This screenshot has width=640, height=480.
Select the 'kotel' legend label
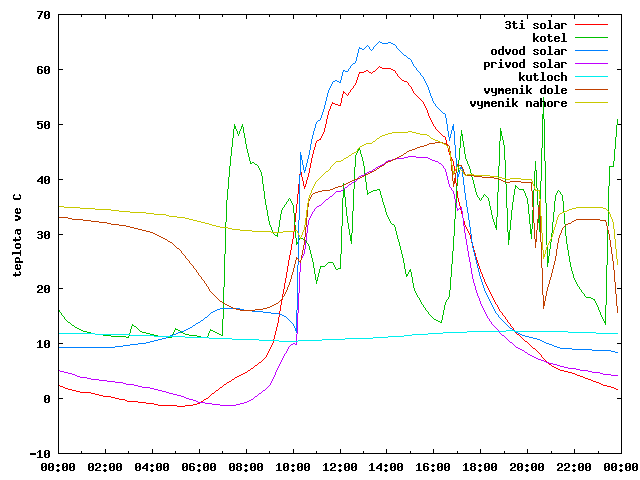(x=549, y=38)
